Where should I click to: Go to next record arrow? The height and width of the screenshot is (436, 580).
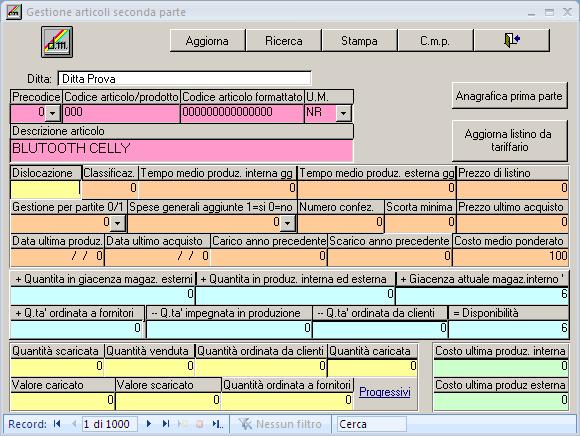click(x=149, y=424)
